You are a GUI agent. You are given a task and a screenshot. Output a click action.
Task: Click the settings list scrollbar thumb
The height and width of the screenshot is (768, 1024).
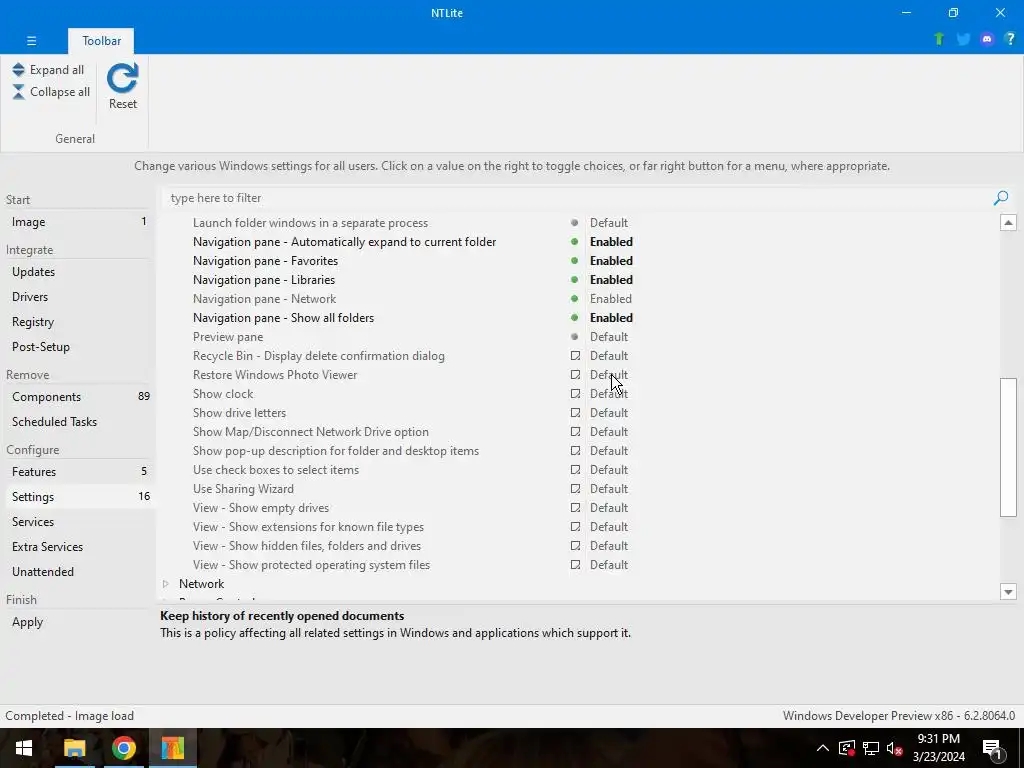tap(1008, 447)
